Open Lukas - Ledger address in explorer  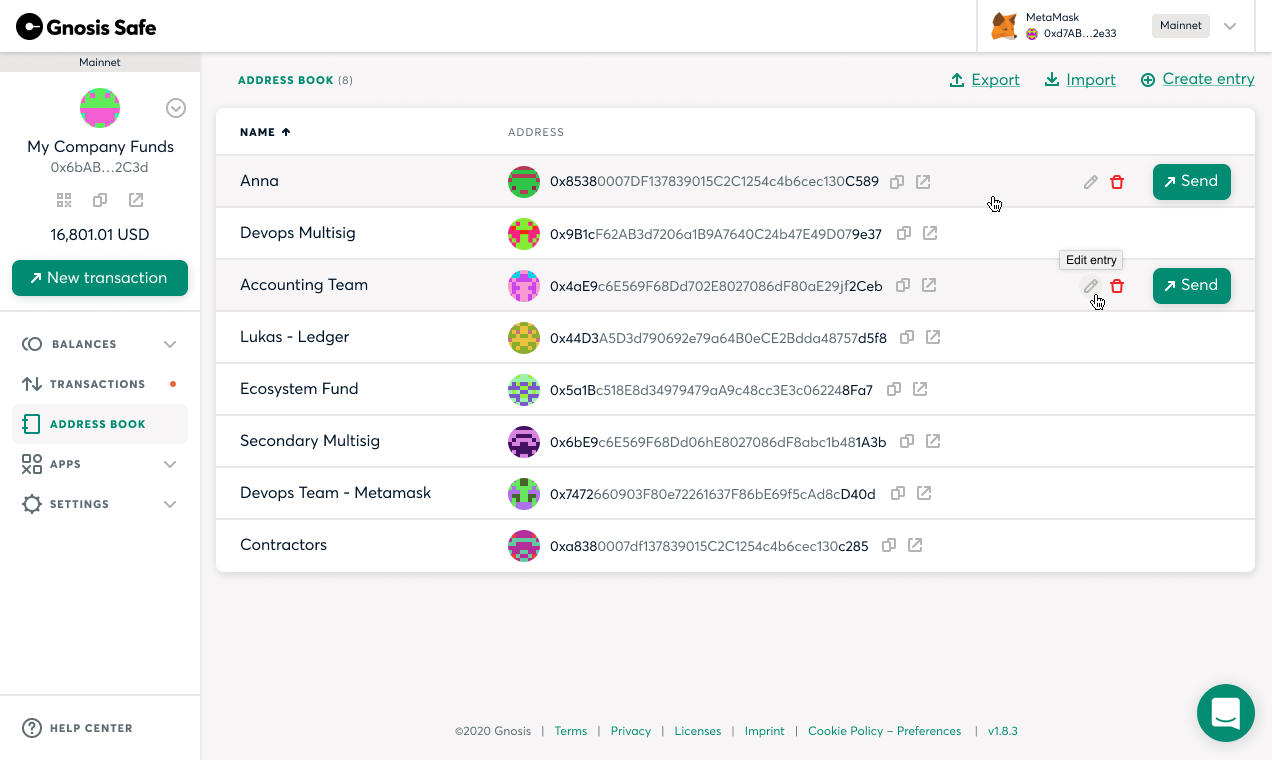(x=933, y=337)
